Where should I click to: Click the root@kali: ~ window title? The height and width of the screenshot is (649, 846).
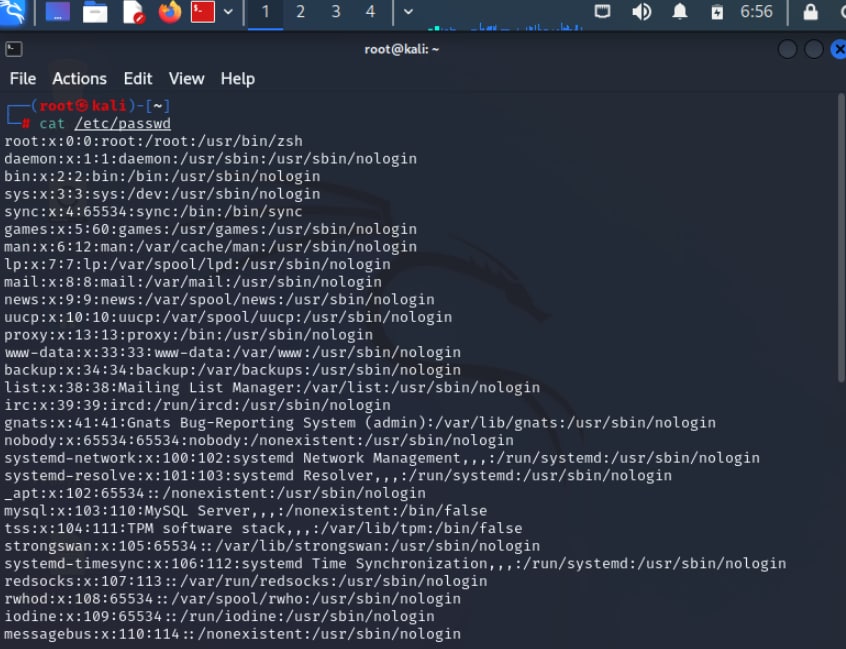click(401, 49)
